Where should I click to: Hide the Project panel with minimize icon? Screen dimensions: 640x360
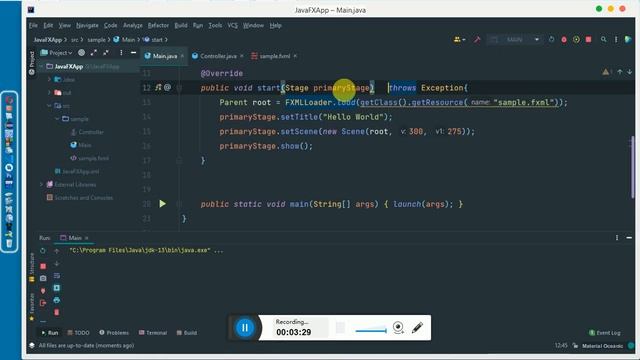[133, 53]
